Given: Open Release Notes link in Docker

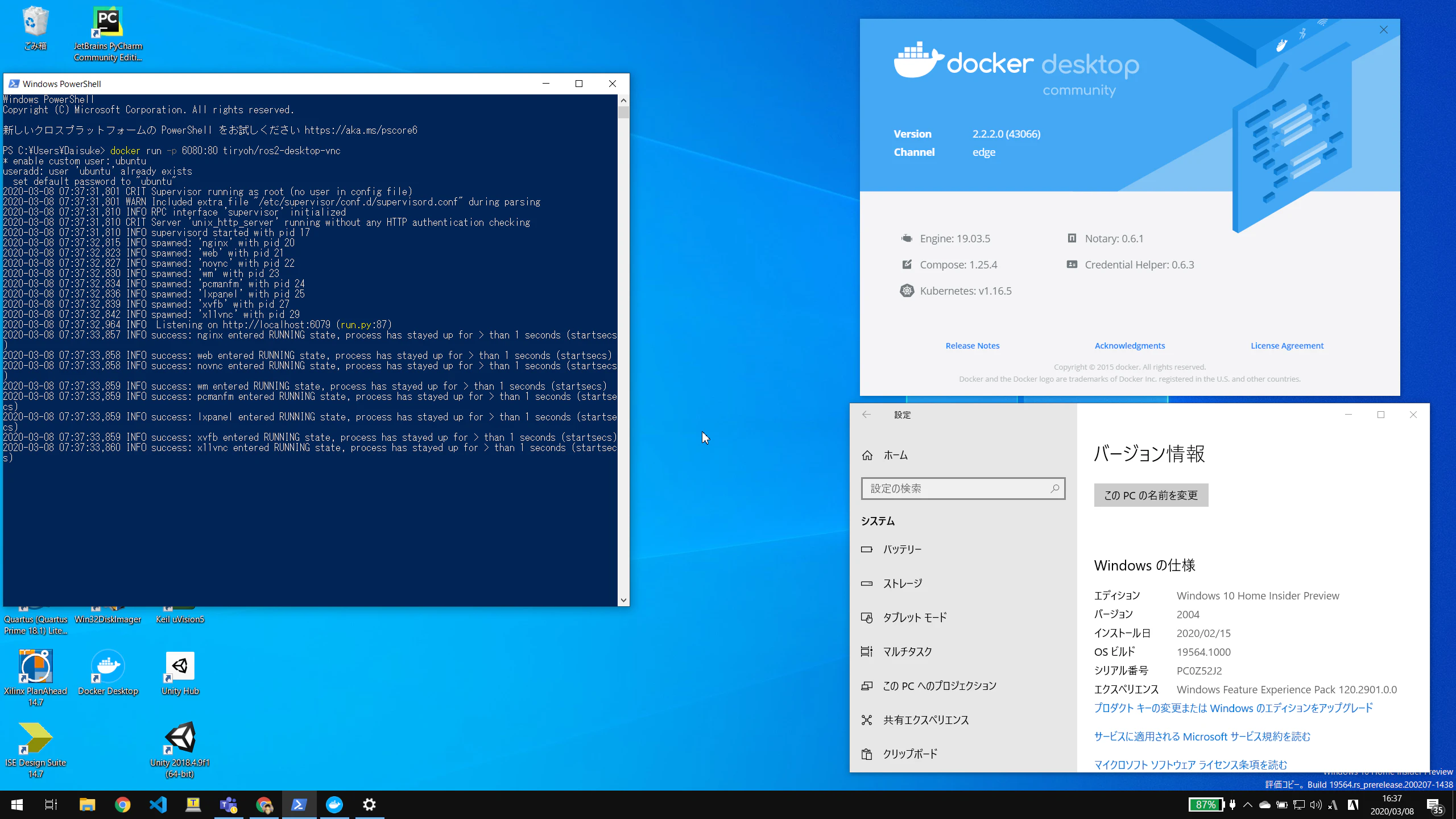Looking at the screenshot, I should click(x=972, y=346).
